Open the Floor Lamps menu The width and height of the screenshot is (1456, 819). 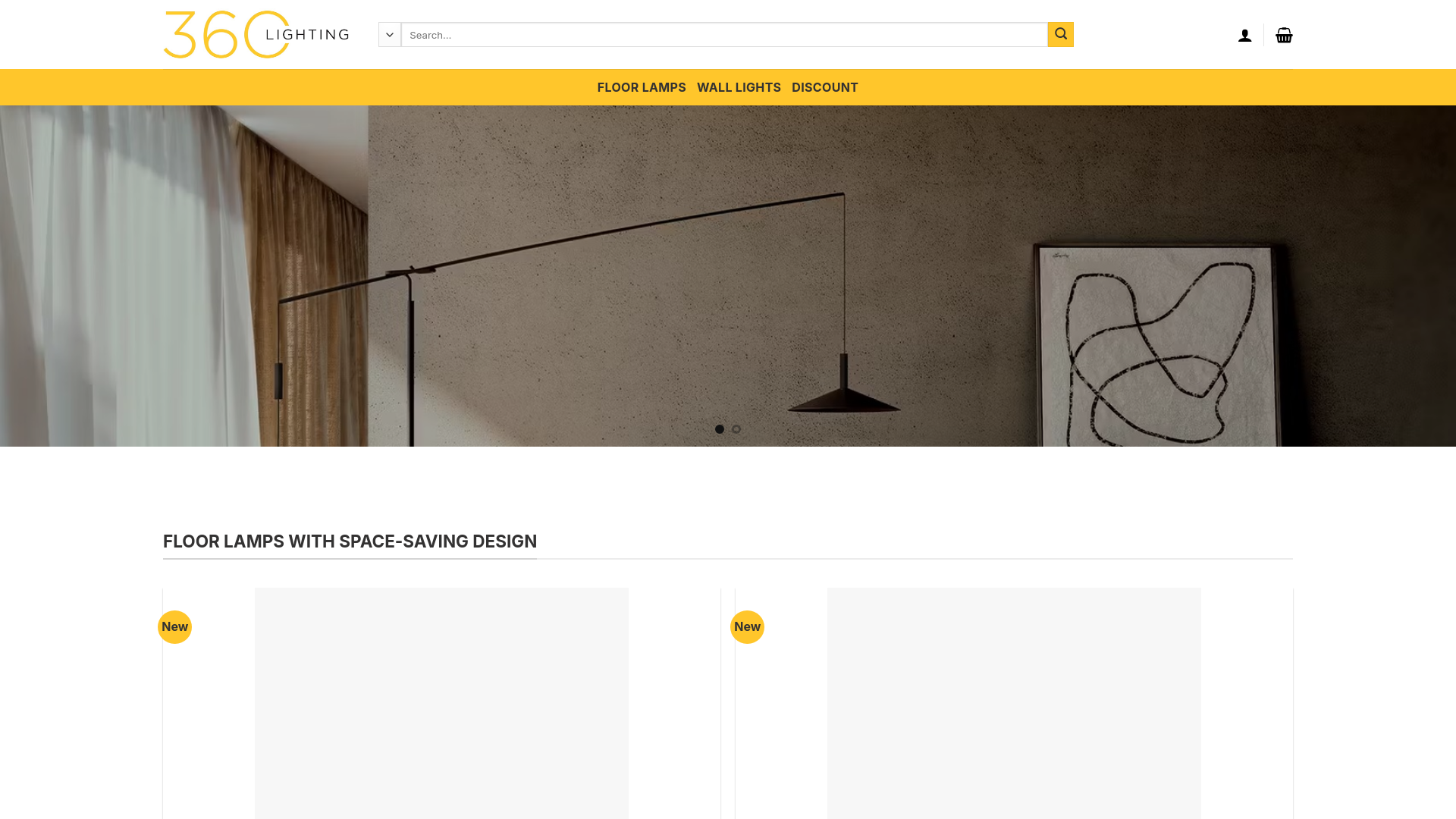[x=642, y=87]
